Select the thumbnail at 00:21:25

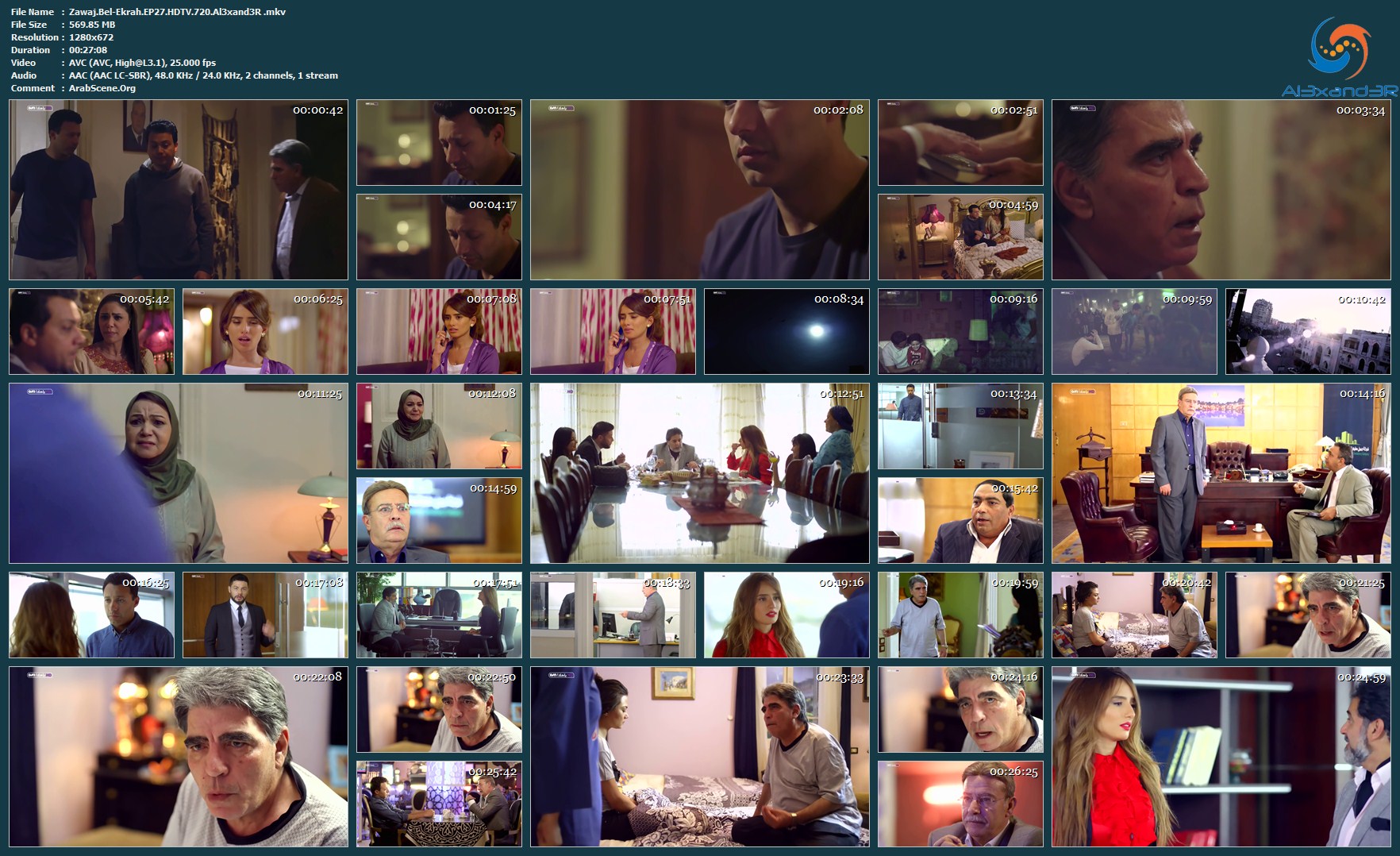coord(1308,615)
